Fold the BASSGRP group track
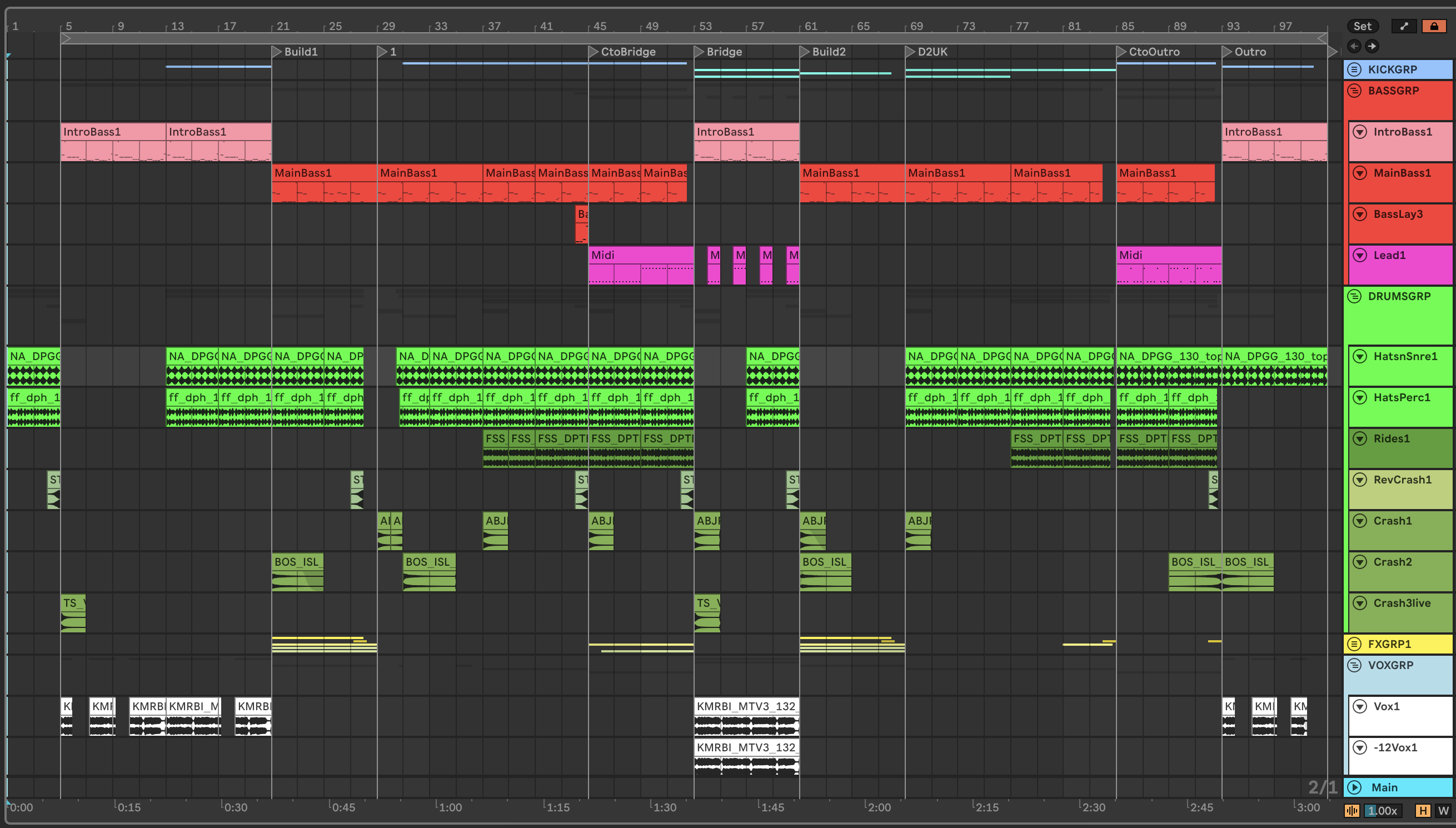Image resolution: width=1456 pixels, height=828 pixels. pyautogui.click(x=1355, y=91)
